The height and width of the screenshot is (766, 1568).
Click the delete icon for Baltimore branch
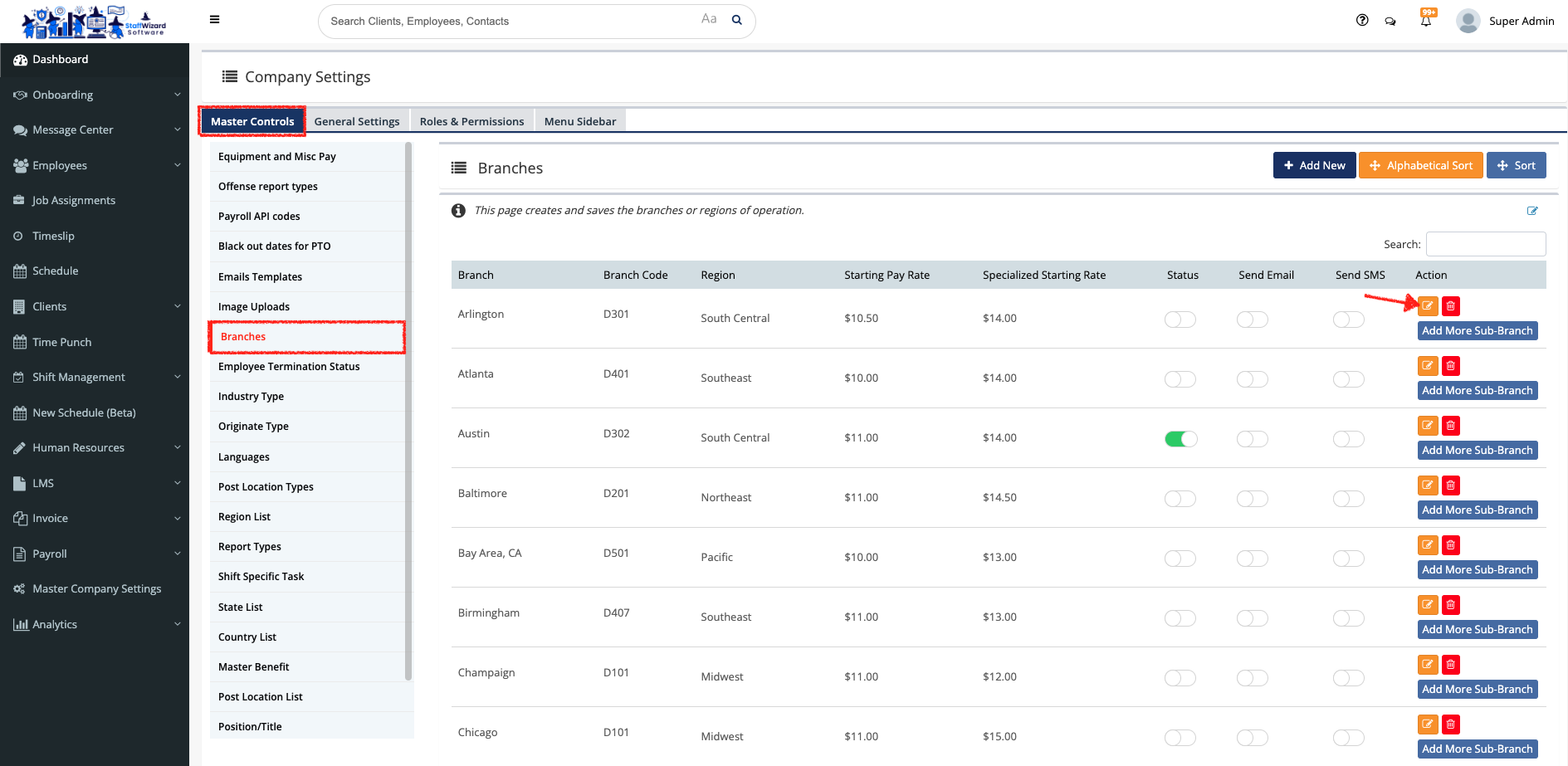coord(1451,485)
